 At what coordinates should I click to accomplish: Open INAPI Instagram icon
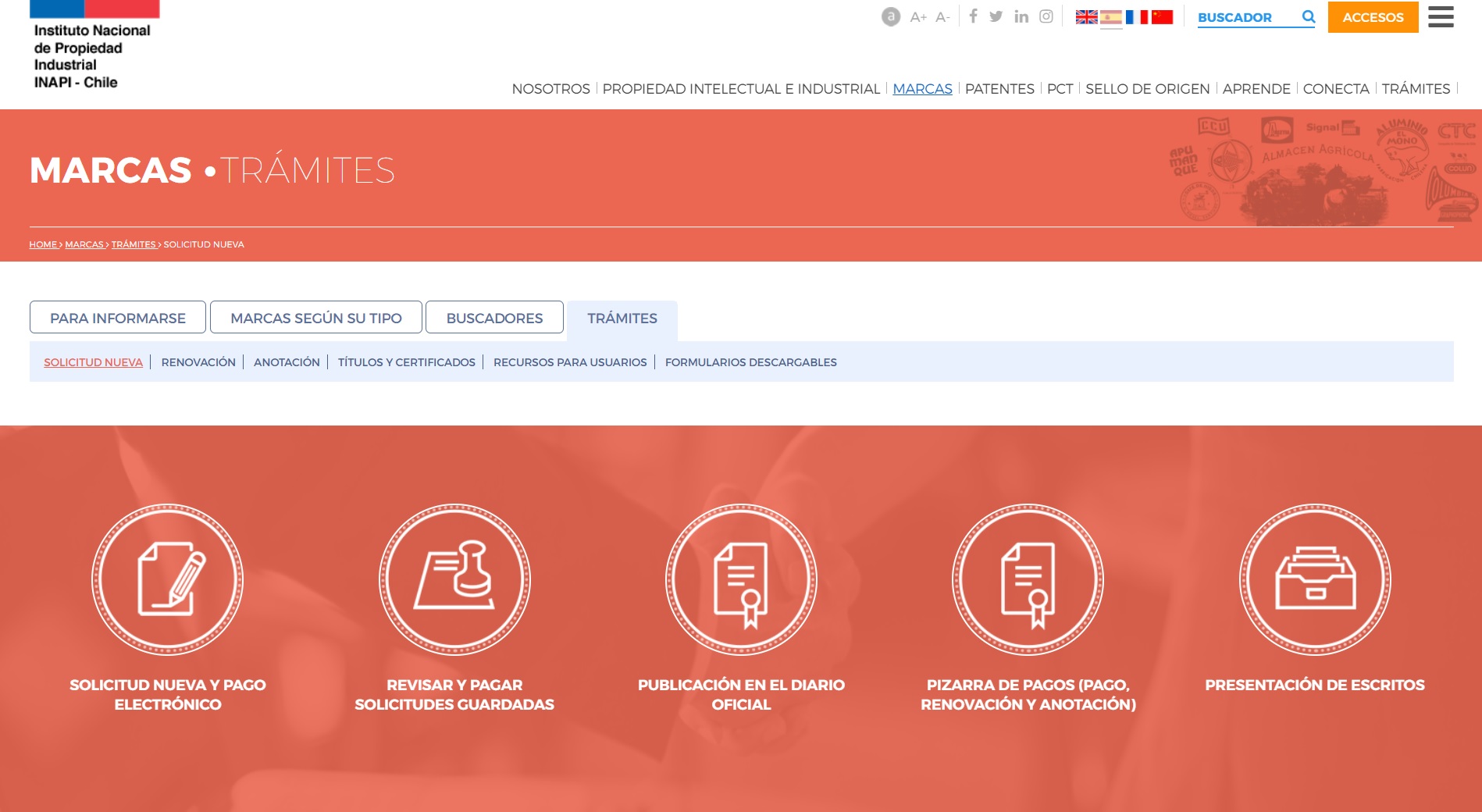[x=1046, y=16]
